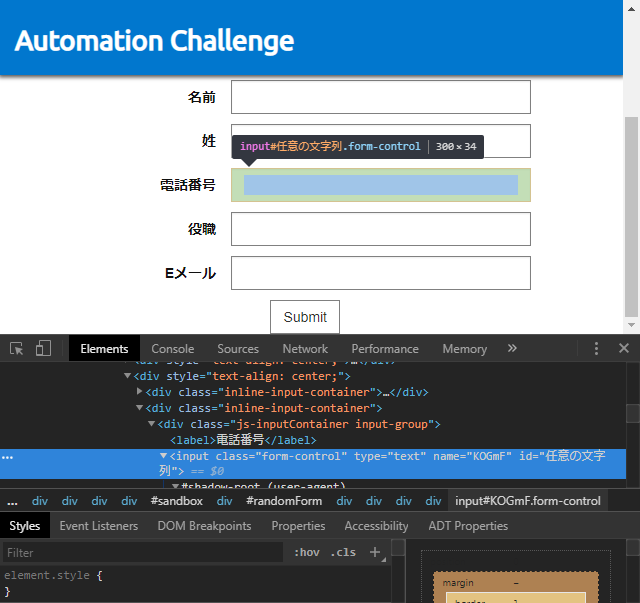640x603 pixels.
Task: Select the 電話番号 label node in DOM tree
Action: (x=243, y=440)
